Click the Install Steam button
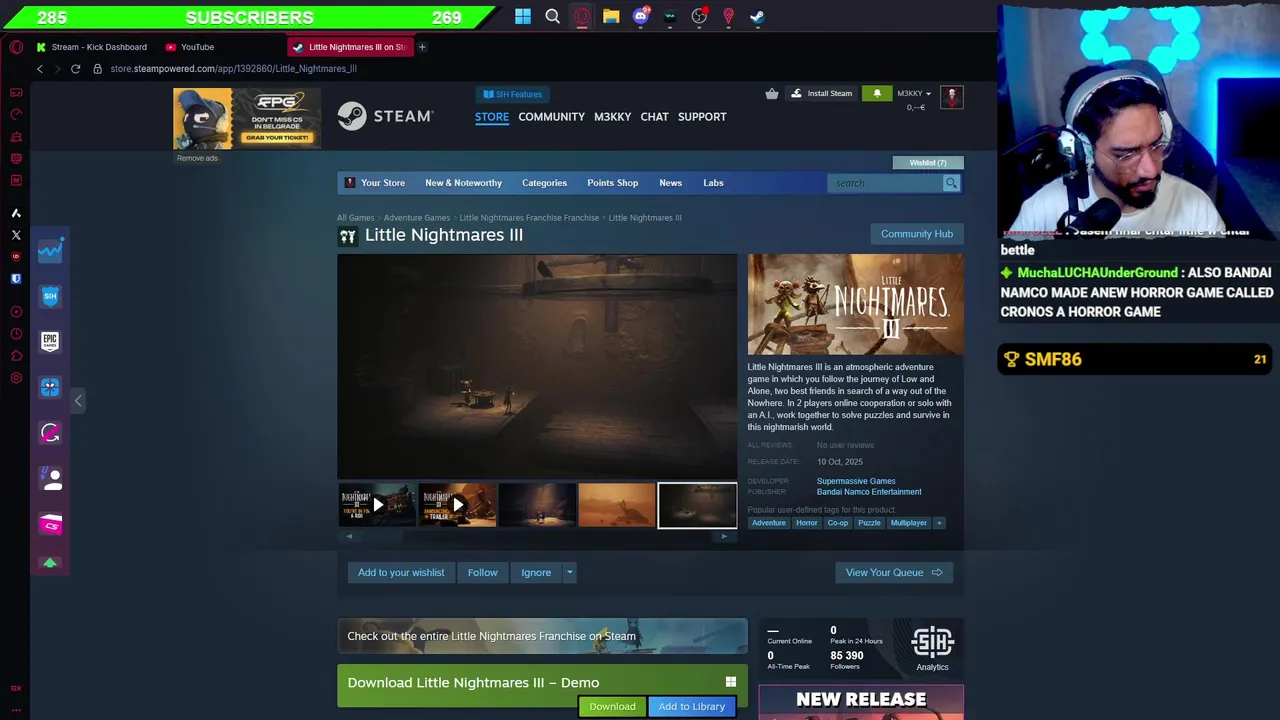1280x720 pixels. pyautogui.click(x=821, y=94)
